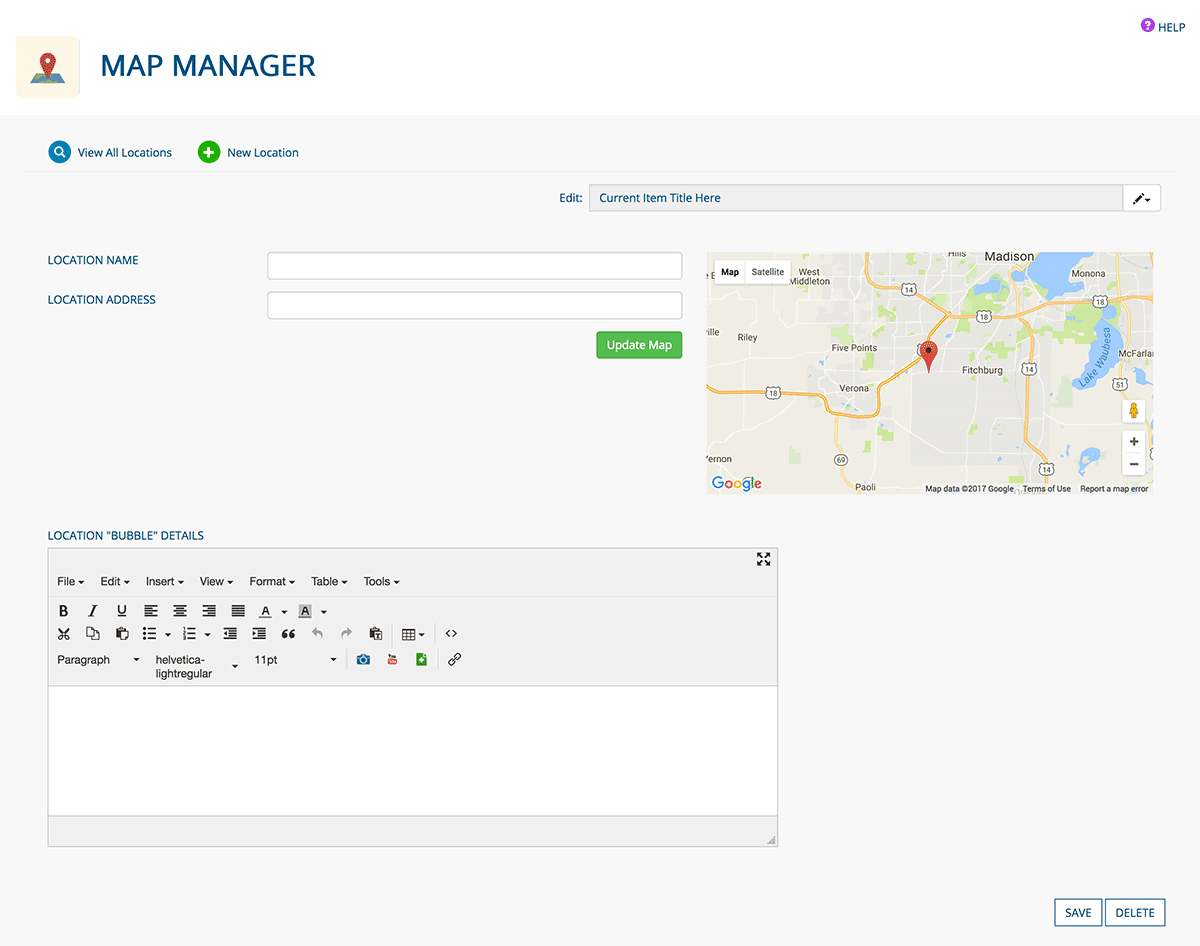The height and width of the screenshot is (946, 1200).
Task: Click the Update Map button
Action: click(639, 345)
